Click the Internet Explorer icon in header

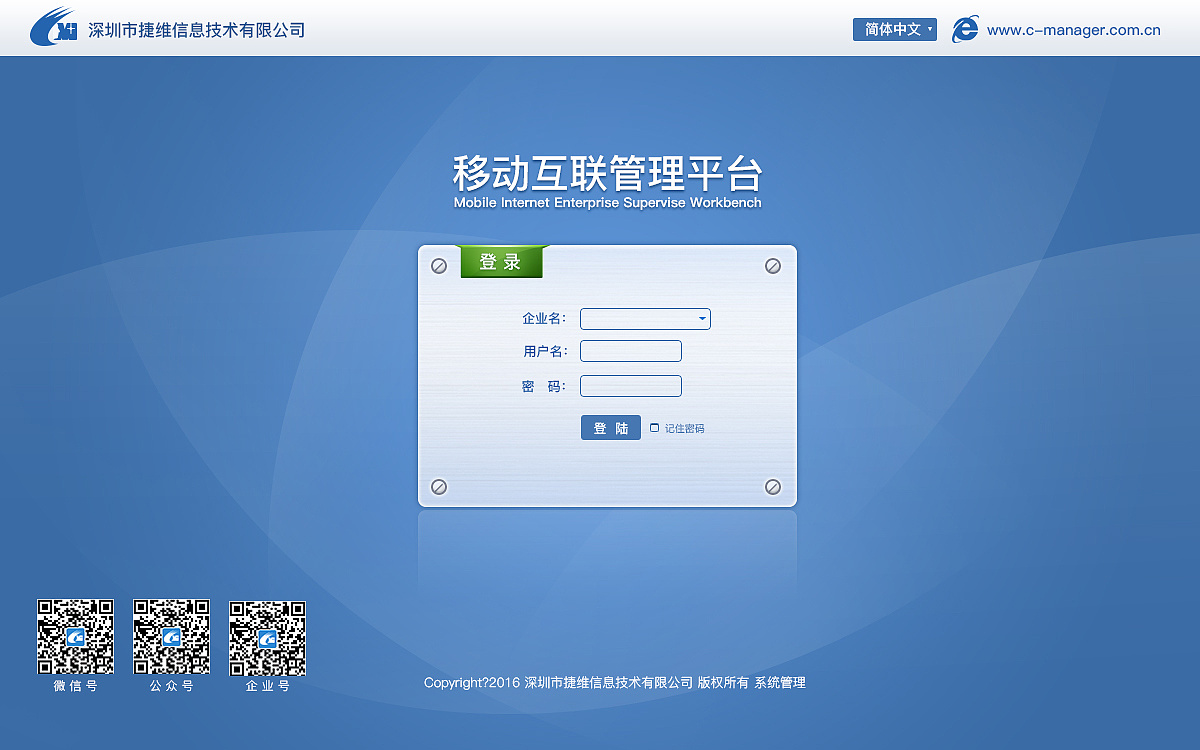(965, 29)
